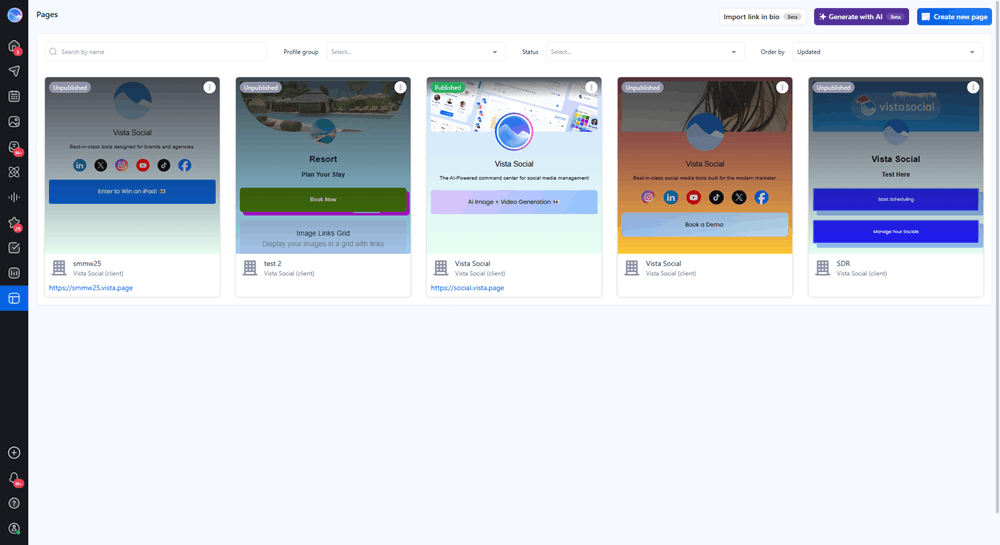Open info menu on test 2 card
This screenshot has width=1000, height=545.
click(x=400, y=87)
